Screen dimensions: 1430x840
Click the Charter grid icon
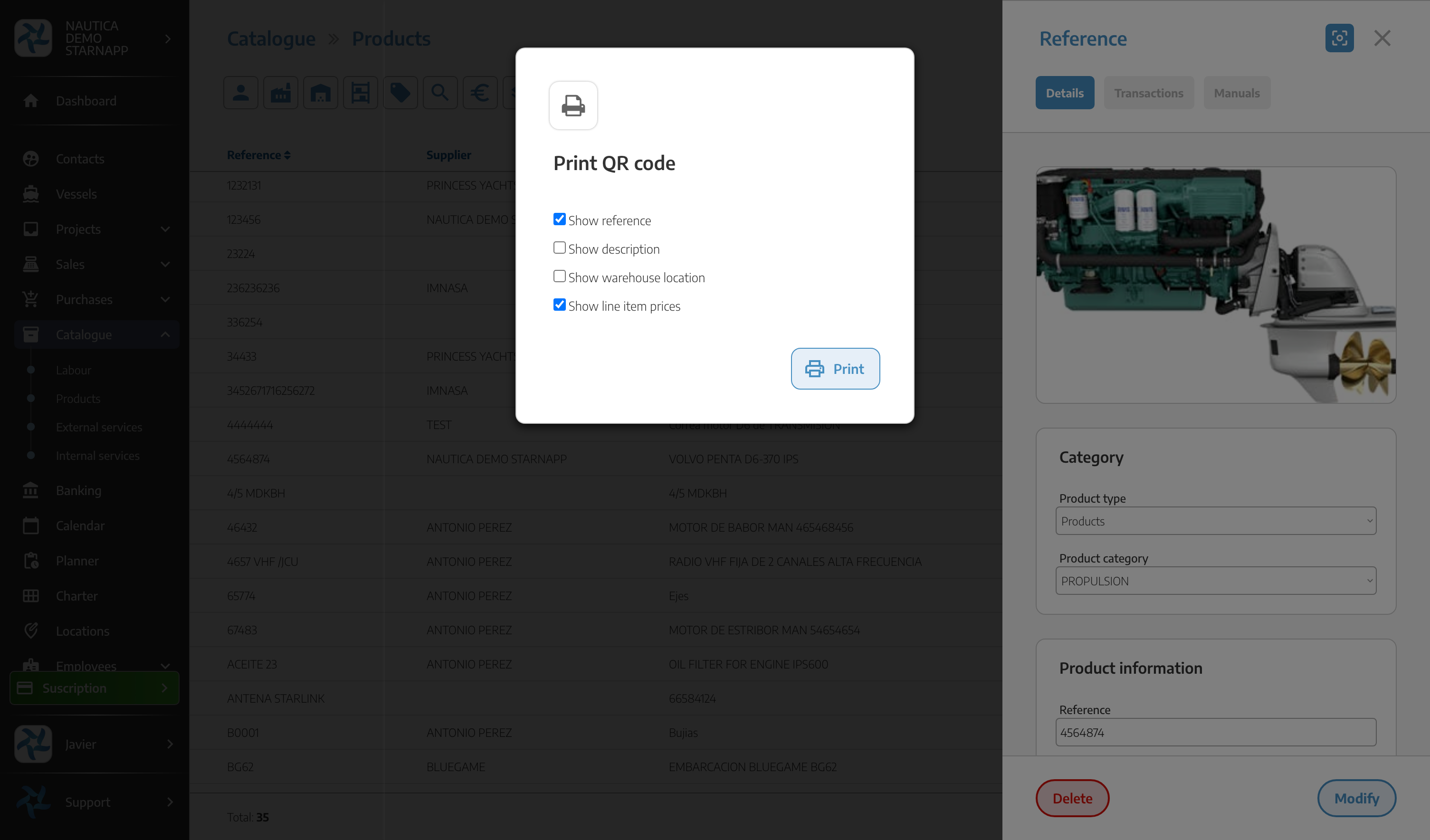click(30, 595)
